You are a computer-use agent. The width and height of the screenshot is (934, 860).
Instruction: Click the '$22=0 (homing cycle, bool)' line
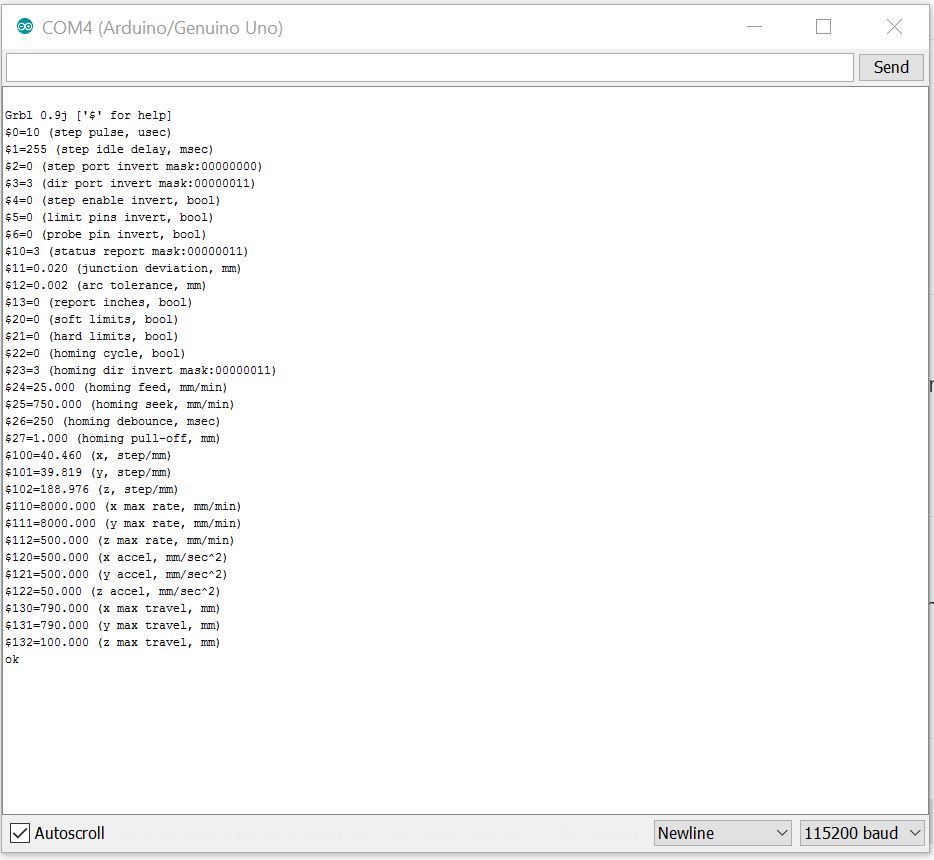95,353
